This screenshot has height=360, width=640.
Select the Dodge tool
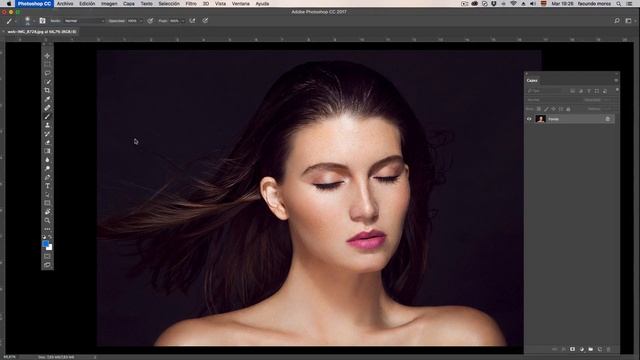pyautogui.click(x=47, y=168)
